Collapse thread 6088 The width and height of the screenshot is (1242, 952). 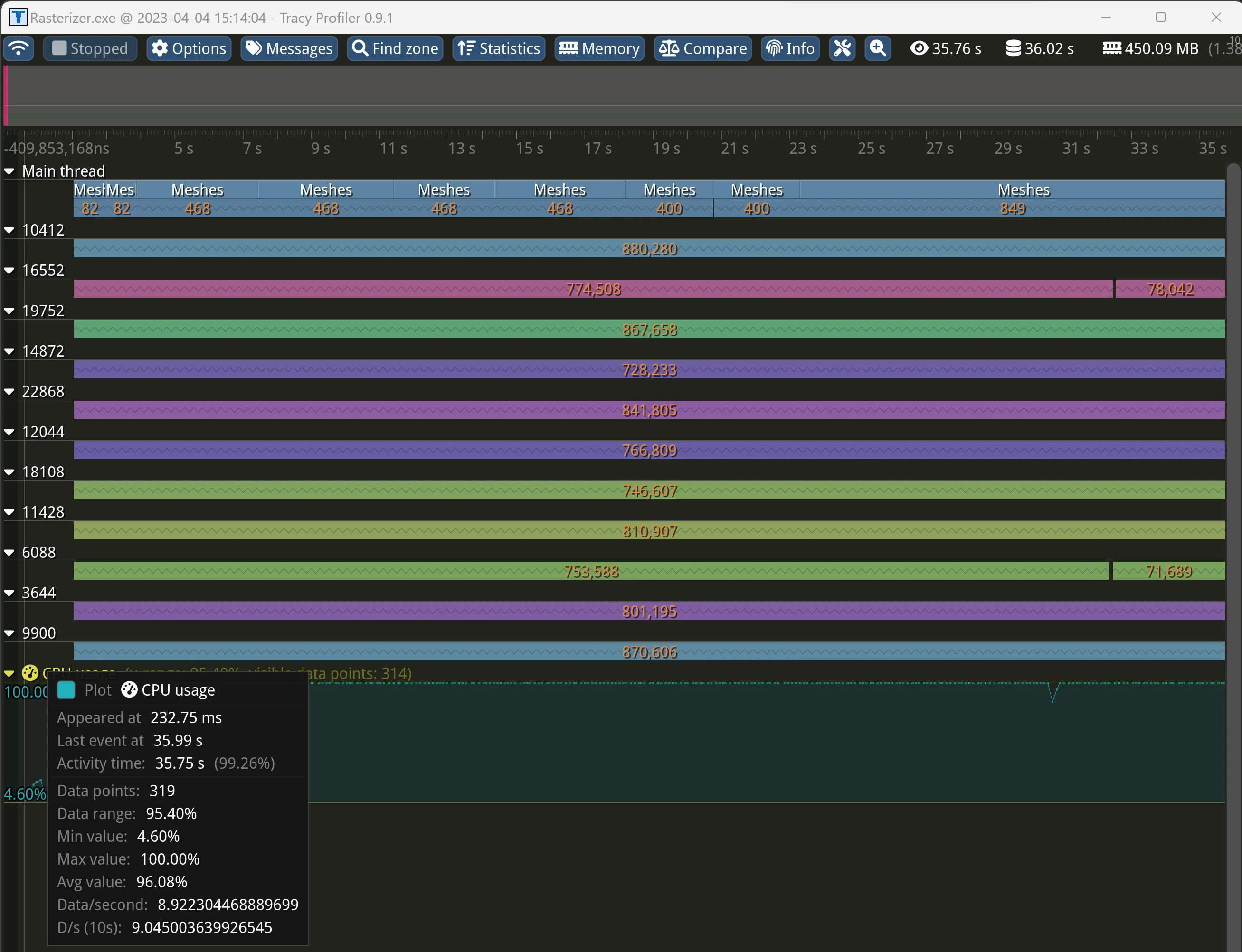coord(9,553)
